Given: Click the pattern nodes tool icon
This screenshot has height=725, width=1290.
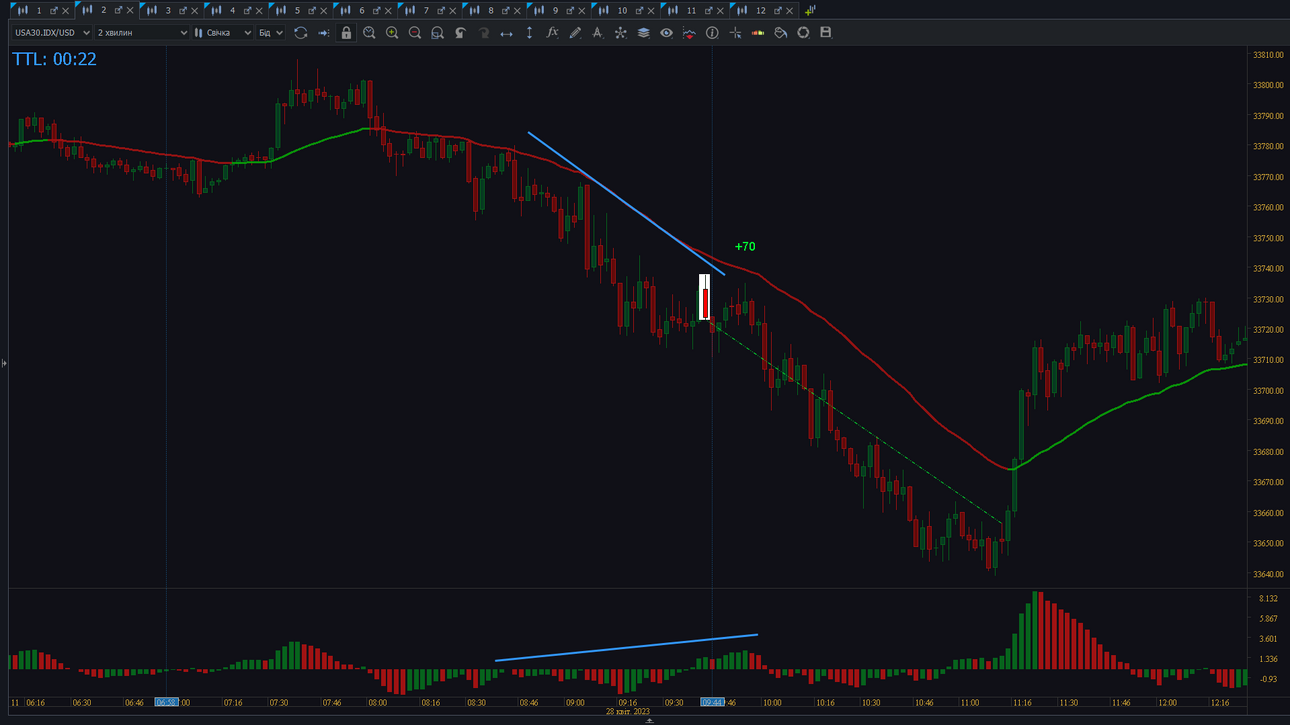Looking at the screenshot, I should 620,33.
